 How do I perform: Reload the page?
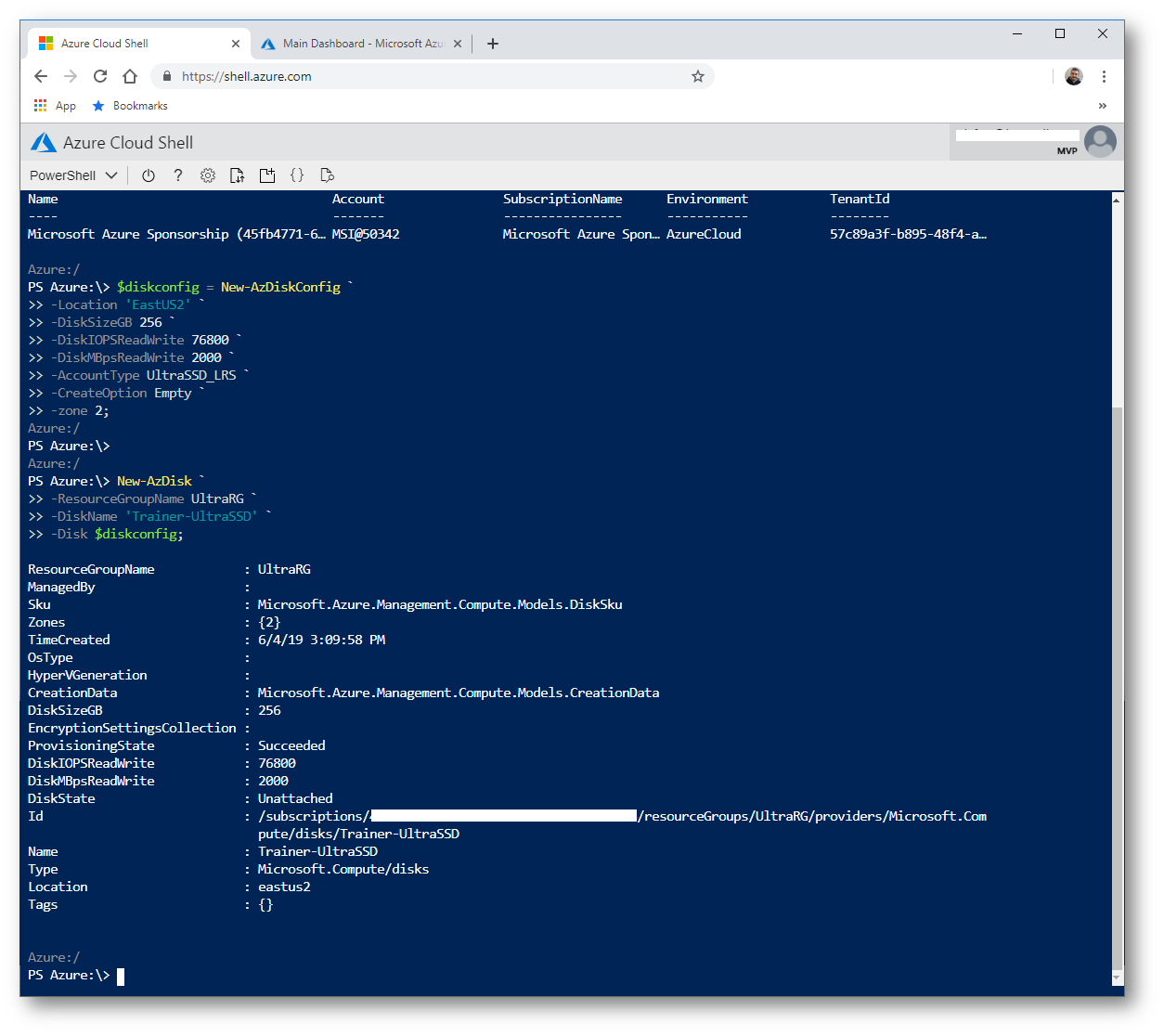(x=100, y=76)
